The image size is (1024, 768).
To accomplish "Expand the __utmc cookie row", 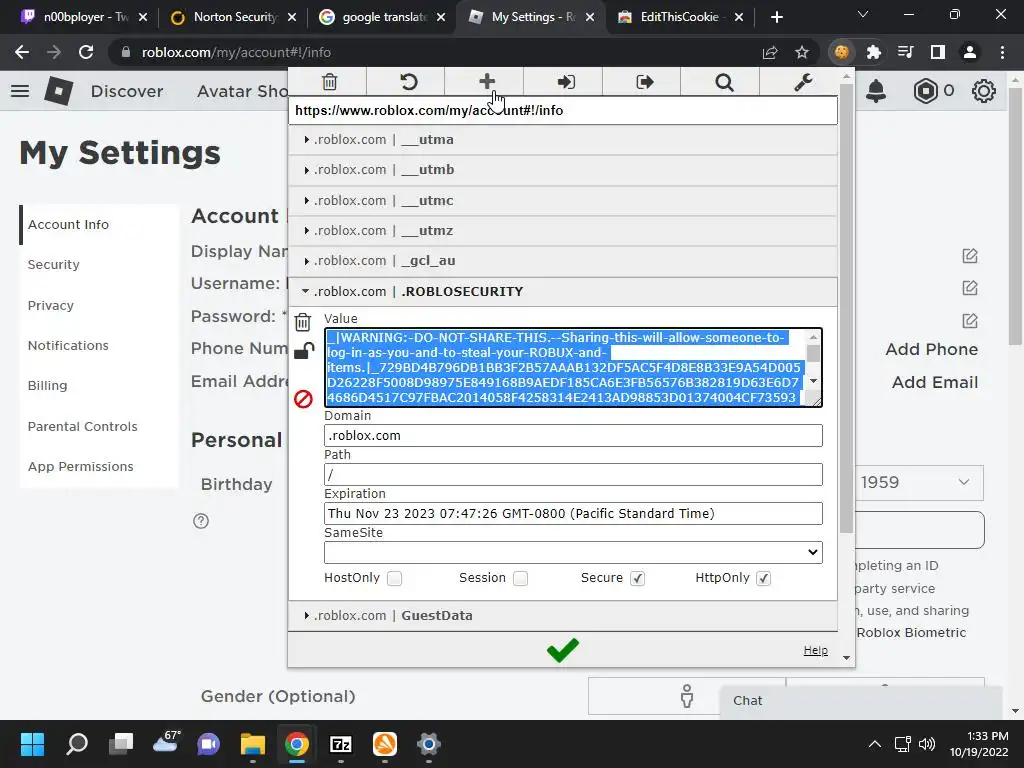I will click(x=563, y=200).
